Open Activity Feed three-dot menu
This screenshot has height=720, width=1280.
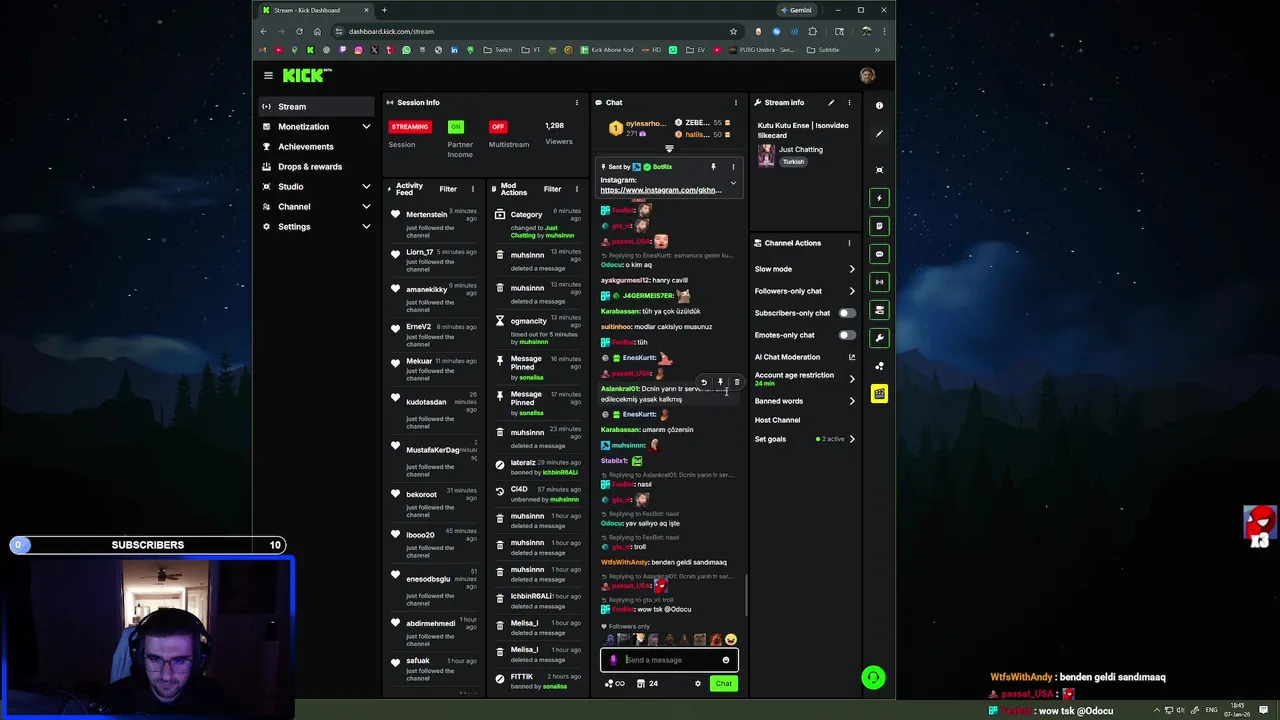click(x=473, y=189)
